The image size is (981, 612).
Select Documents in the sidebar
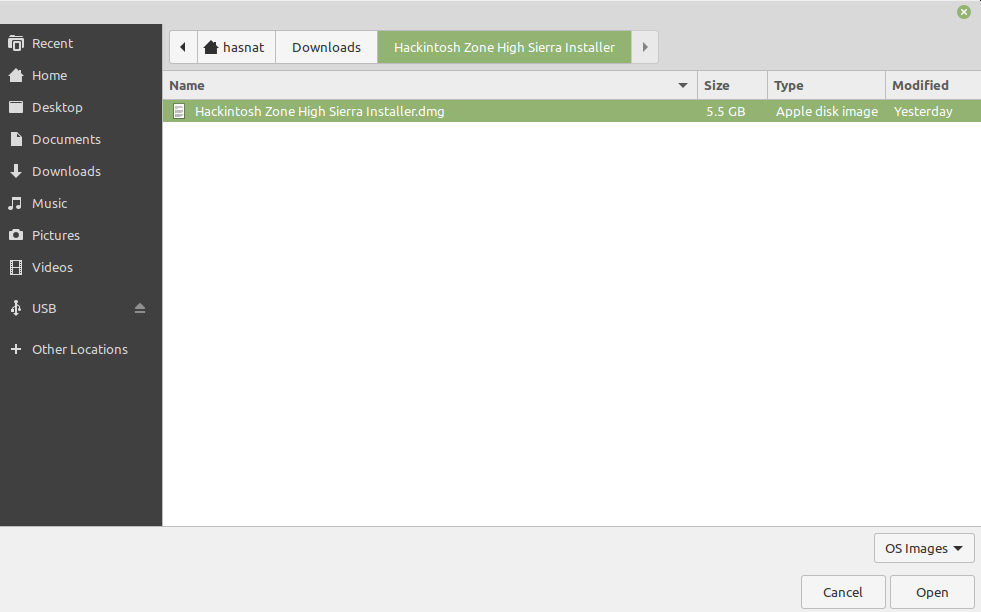[81, 139]
